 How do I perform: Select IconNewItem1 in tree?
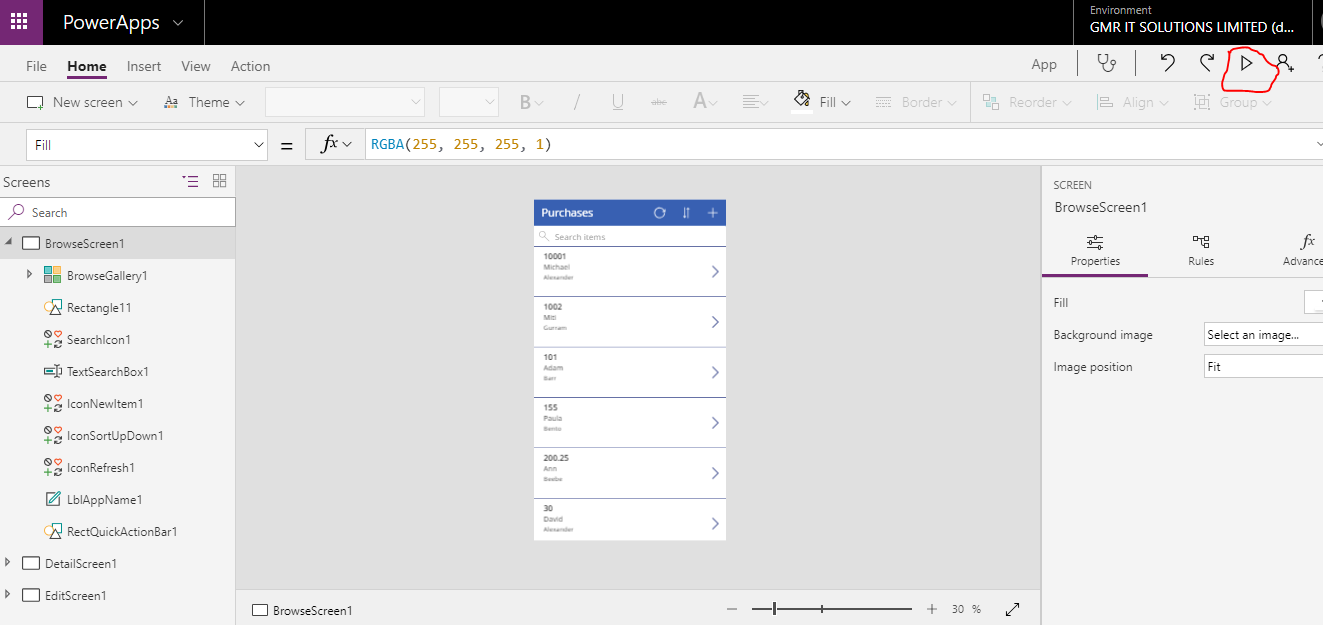tap(104, 403)
